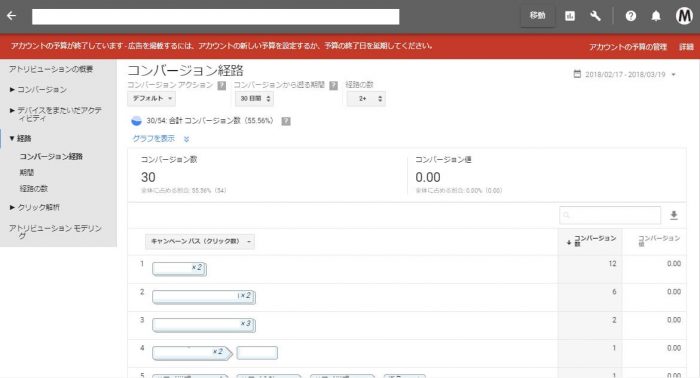Image resolution: width=700 pixels, height=378 pixels.
Task: Open the reports bar chart icon
Action: coord(570,17)
